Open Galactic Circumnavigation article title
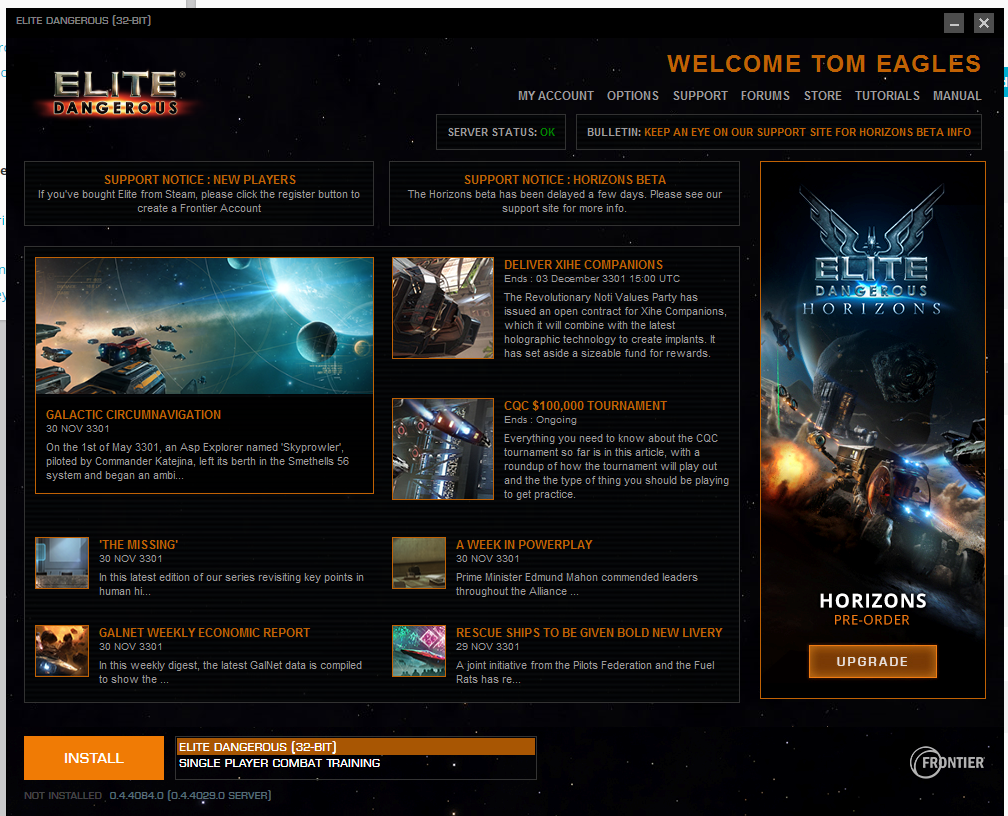The height and width of the screenshot is (816, 1008). 134,415
